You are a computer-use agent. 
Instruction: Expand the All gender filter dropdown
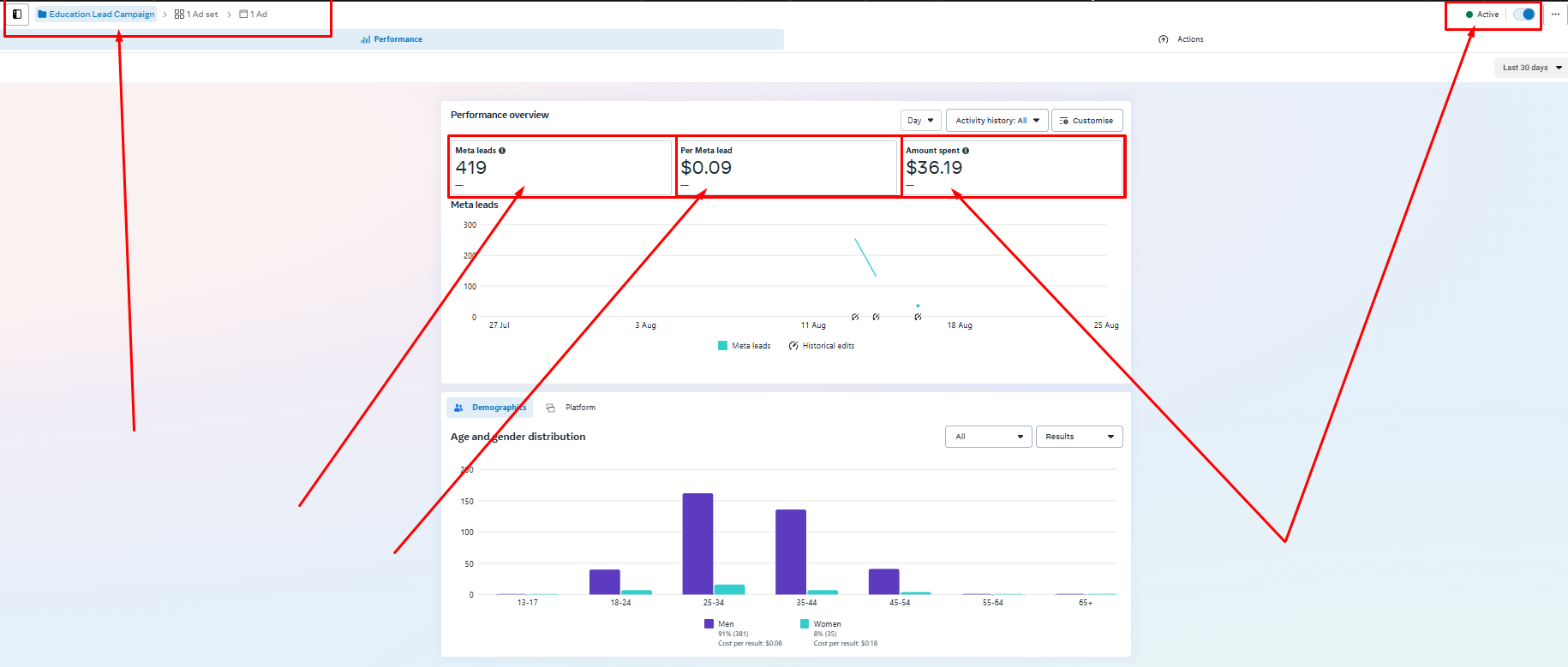click(988, 437)
